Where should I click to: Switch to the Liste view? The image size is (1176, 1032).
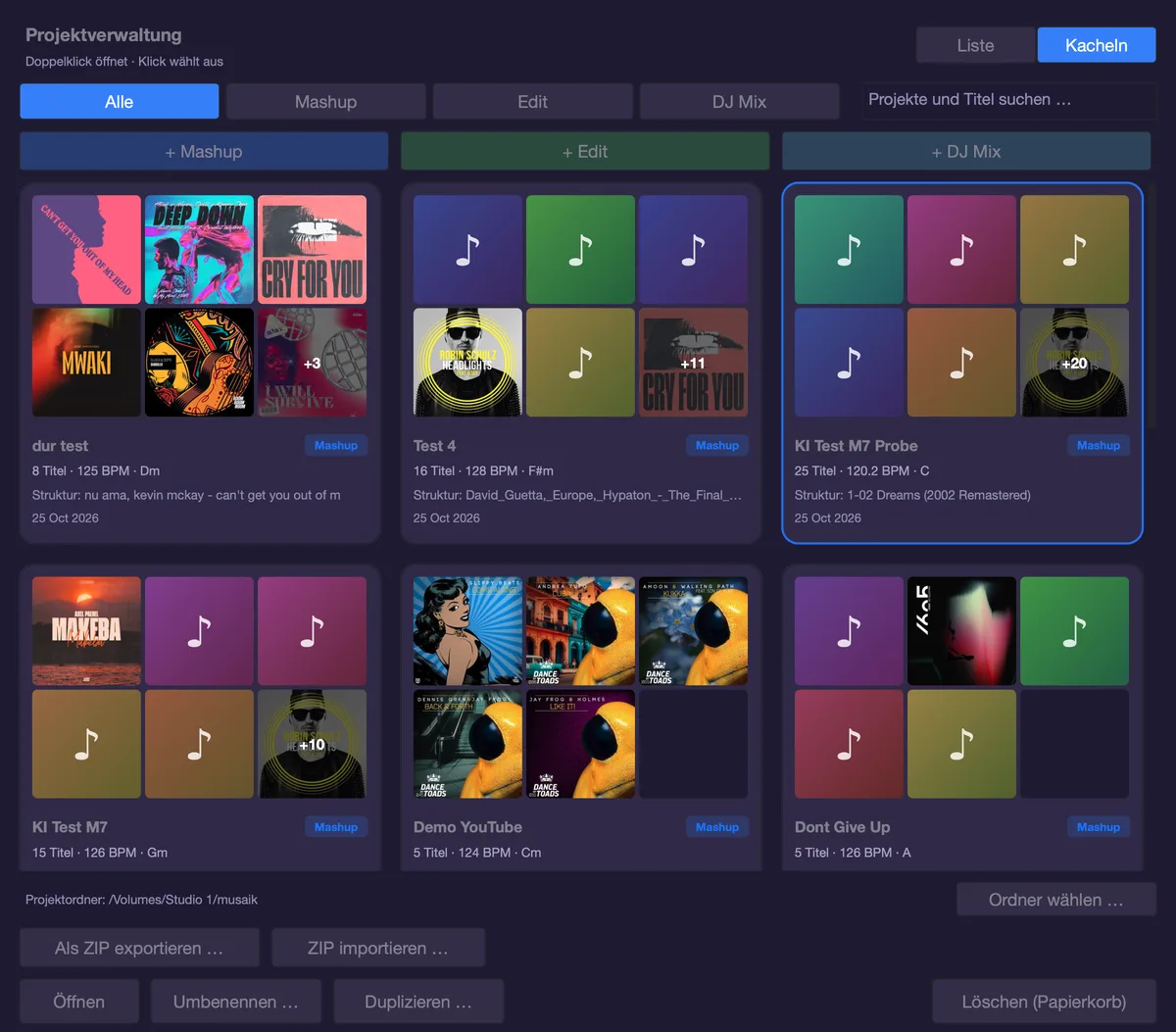(x=975, y=45)
